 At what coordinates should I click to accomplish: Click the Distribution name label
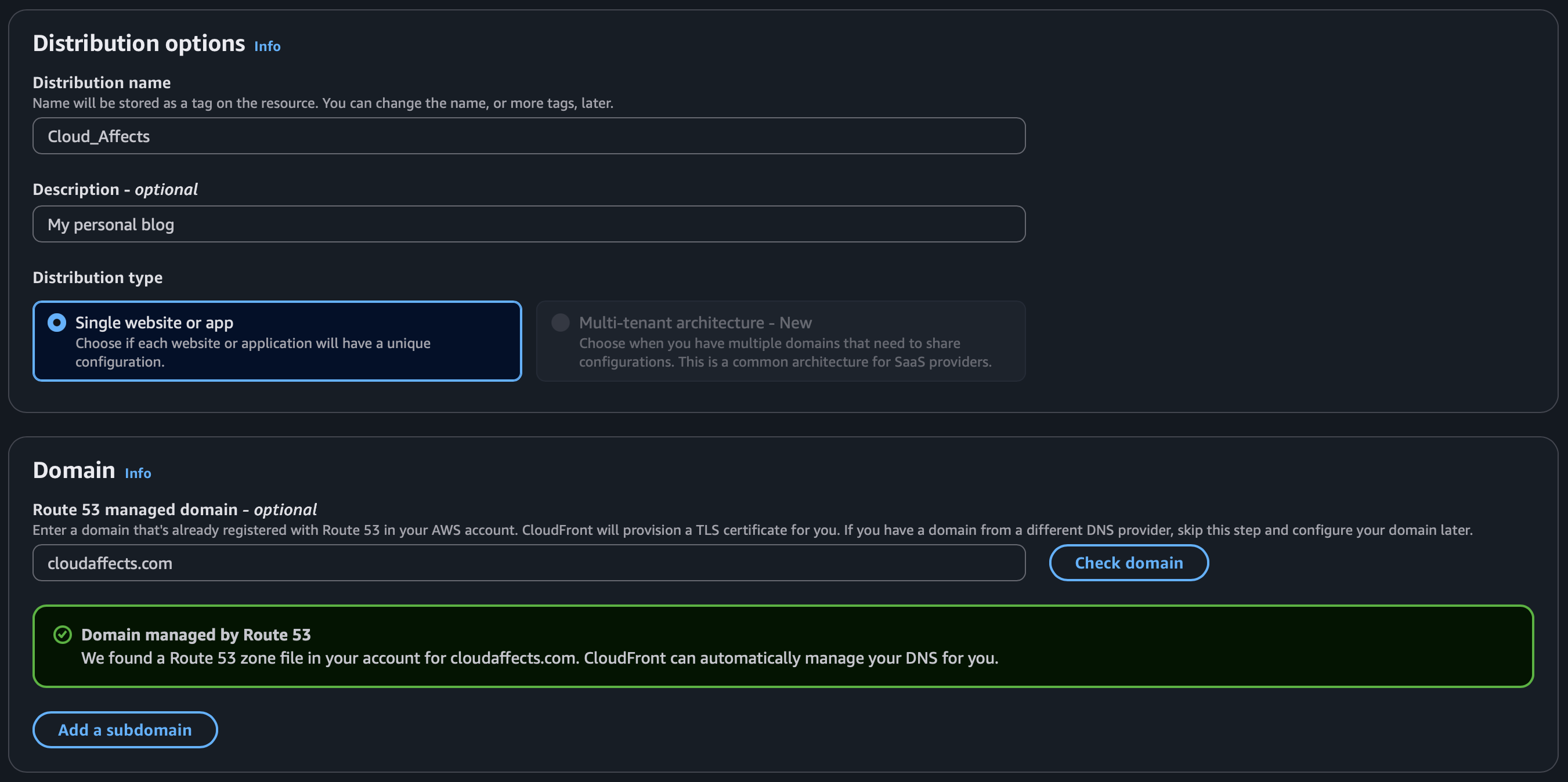(102, 83)
